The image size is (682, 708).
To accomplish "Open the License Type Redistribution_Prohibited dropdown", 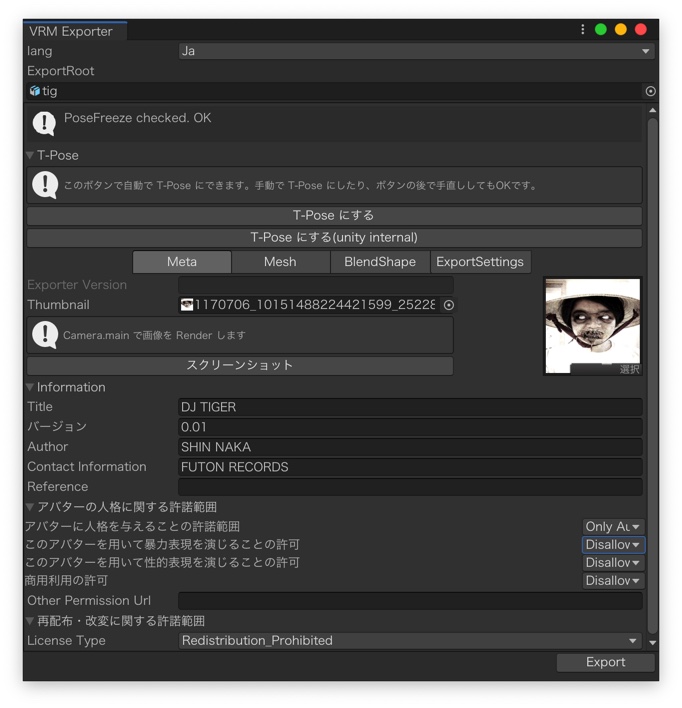I will [410, 641].
